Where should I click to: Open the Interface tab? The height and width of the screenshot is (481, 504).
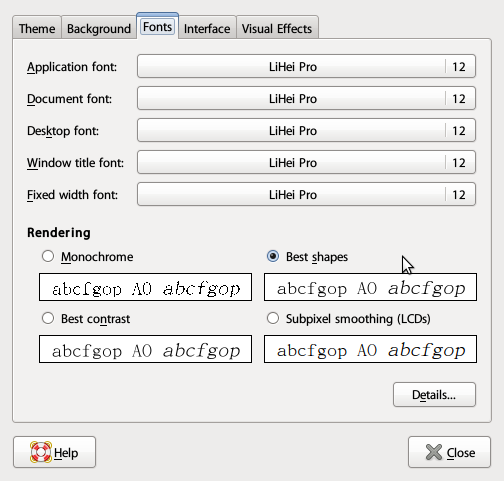[207, 28]
